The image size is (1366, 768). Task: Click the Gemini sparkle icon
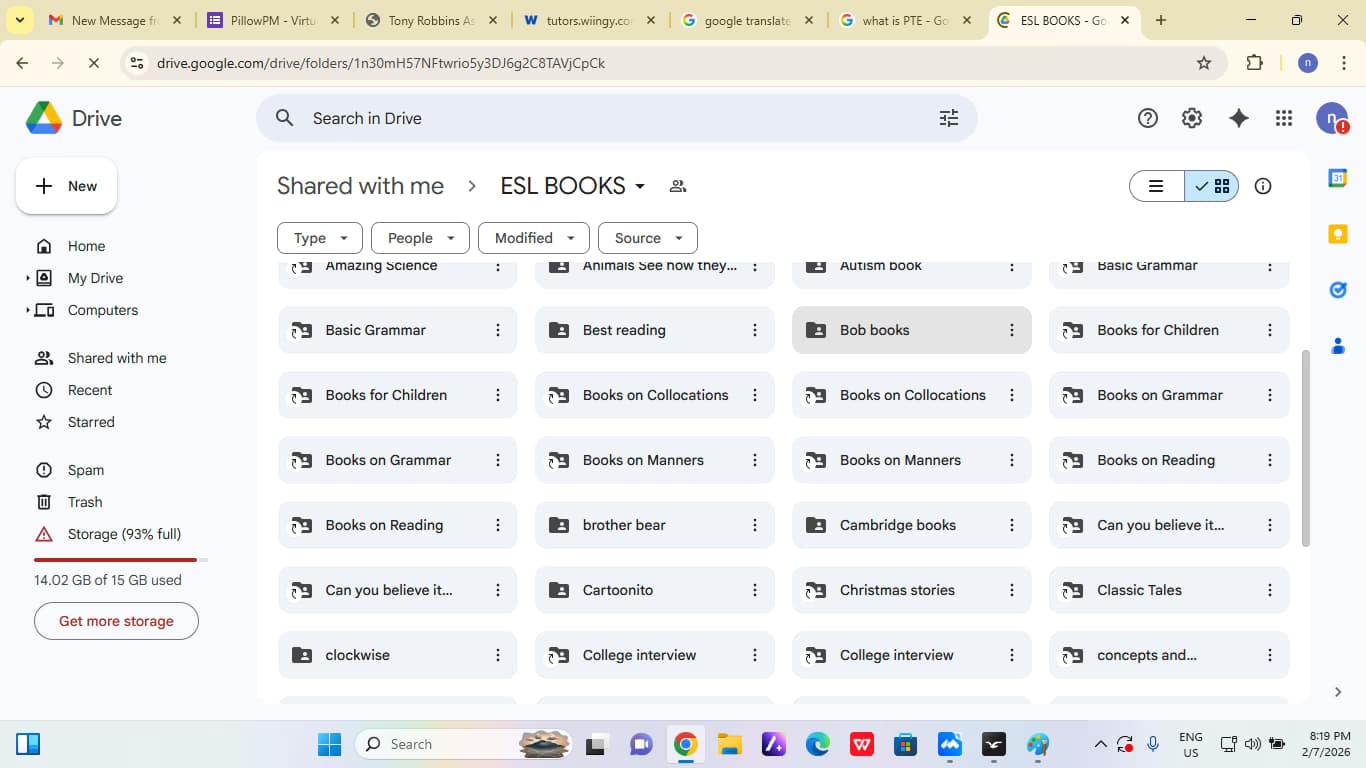[1239, 117]
